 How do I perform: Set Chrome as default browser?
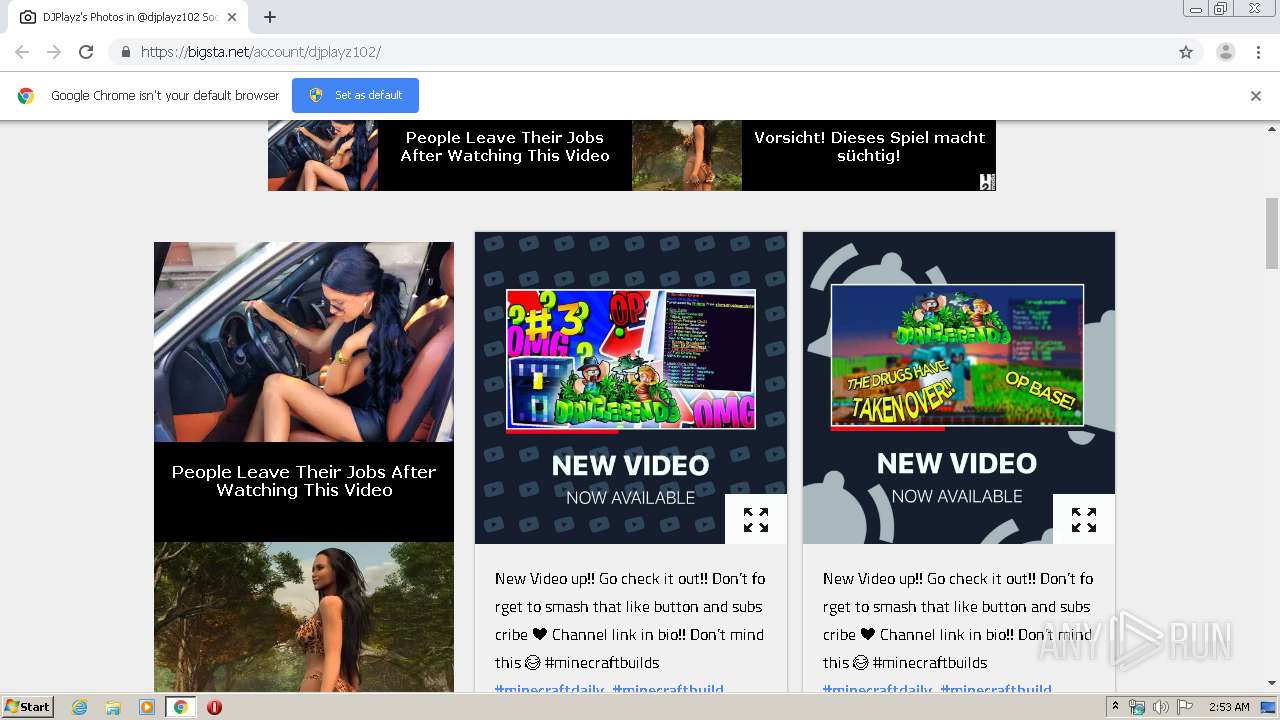[x=355, y=95]
